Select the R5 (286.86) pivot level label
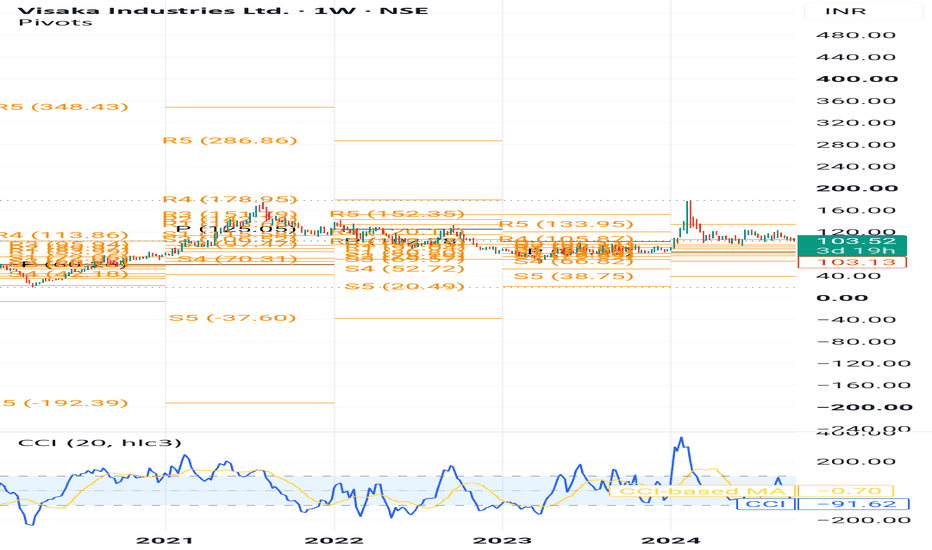The height and width of the screenshot is (550, 932). click(230, 141)
